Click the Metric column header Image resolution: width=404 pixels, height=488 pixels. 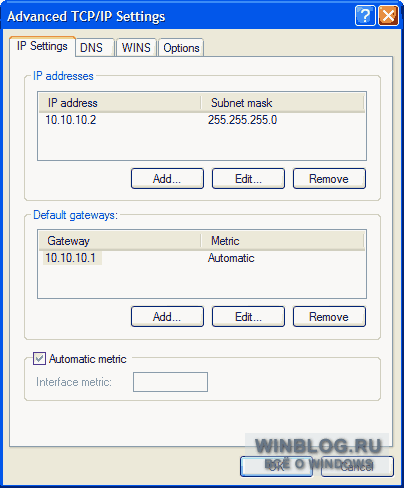click(282, 241)
